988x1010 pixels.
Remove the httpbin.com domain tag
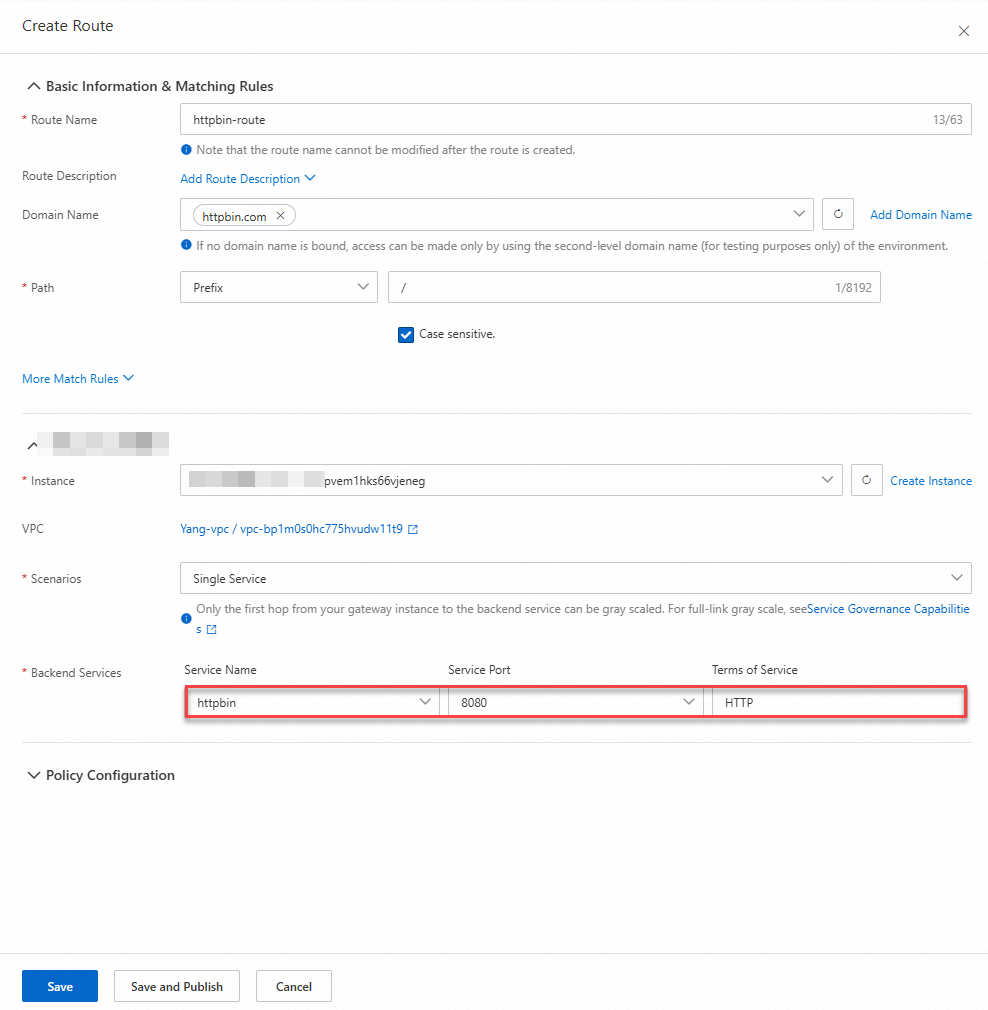point(280,214)
